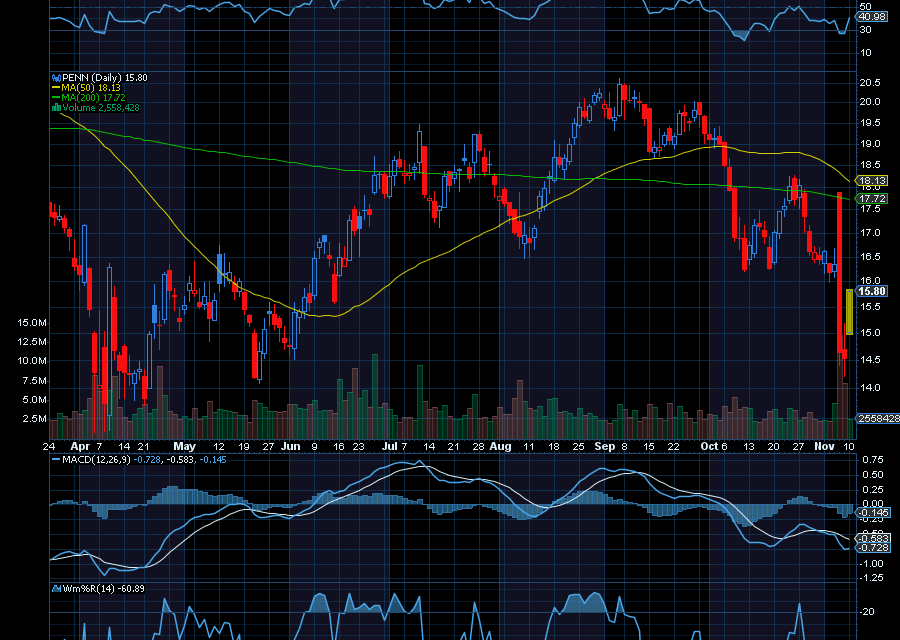Image resolution: width=900 pixels, height=640 pixels.
Task: Click the green MA(200) line icon in the legend
Action: (56, 97)
